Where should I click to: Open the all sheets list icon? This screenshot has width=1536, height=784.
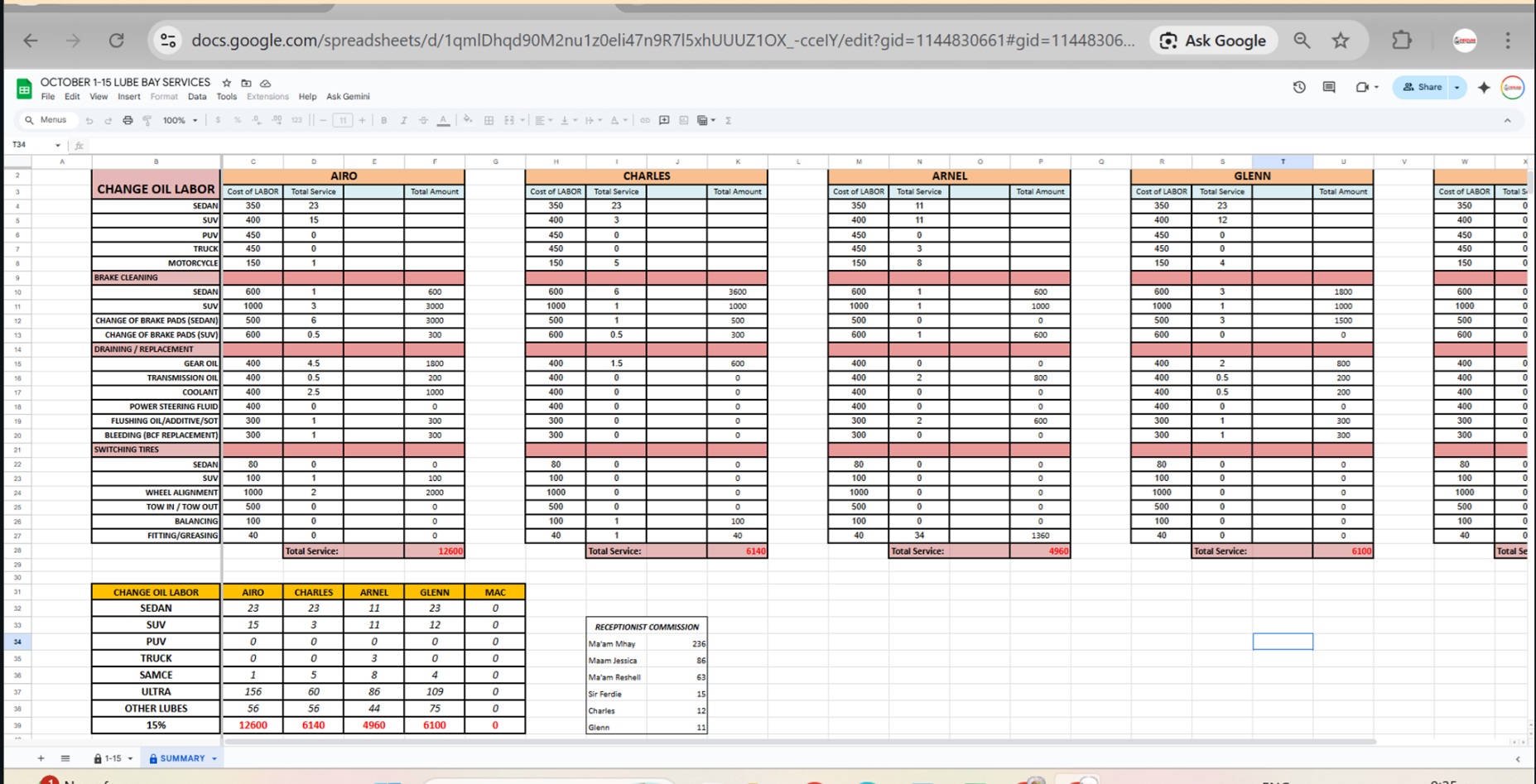pos(65,758)
